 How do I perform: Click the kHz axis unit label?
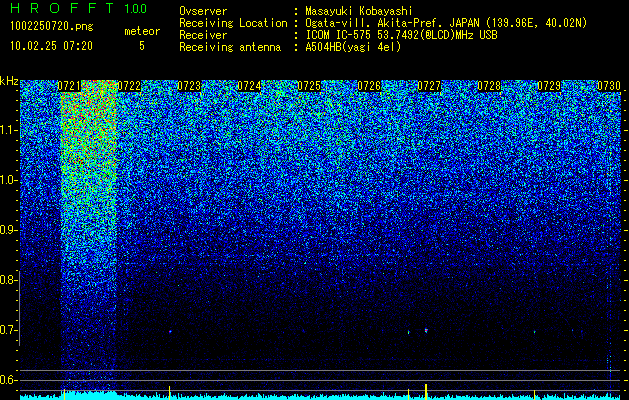(9, 81)
